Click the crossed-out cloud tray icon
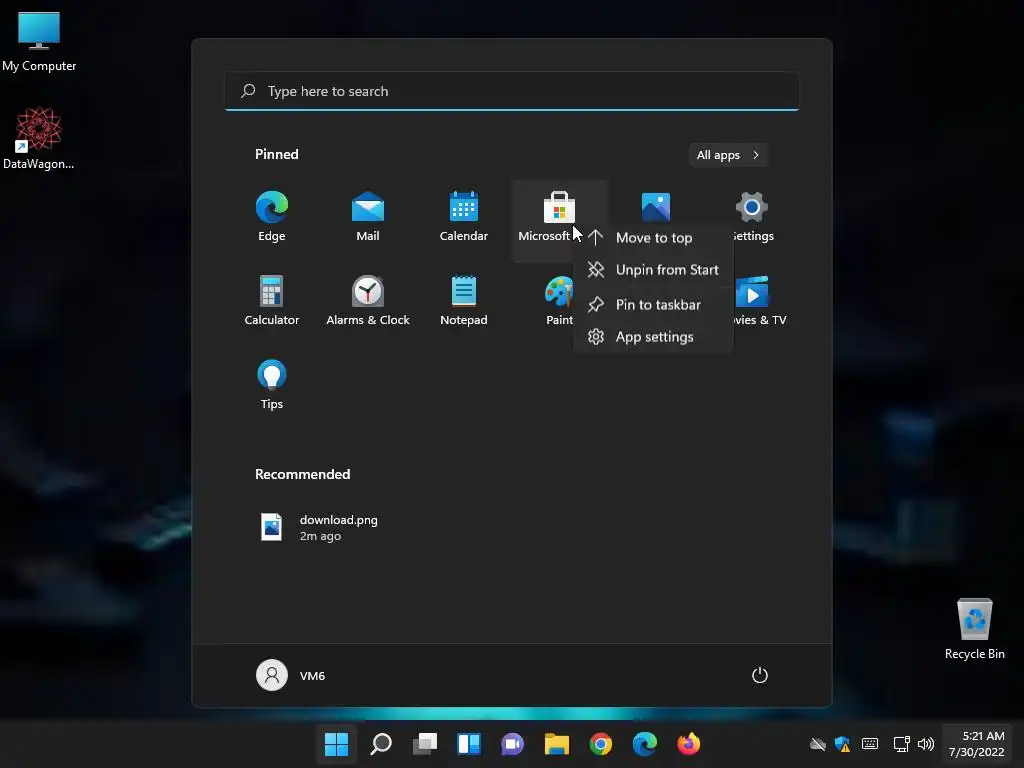Viewport: 1024px width, 768px height. 818,744
